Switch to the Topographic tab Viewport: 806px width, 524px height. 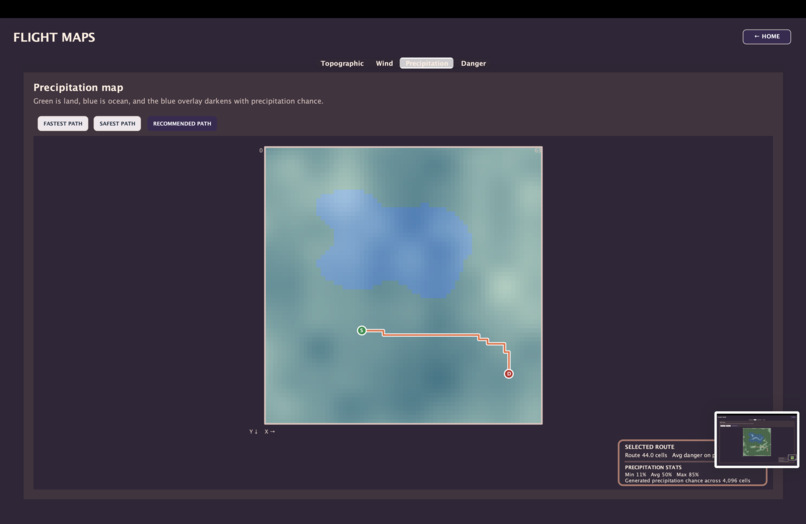pyautogui.click(x=342, y=63)
